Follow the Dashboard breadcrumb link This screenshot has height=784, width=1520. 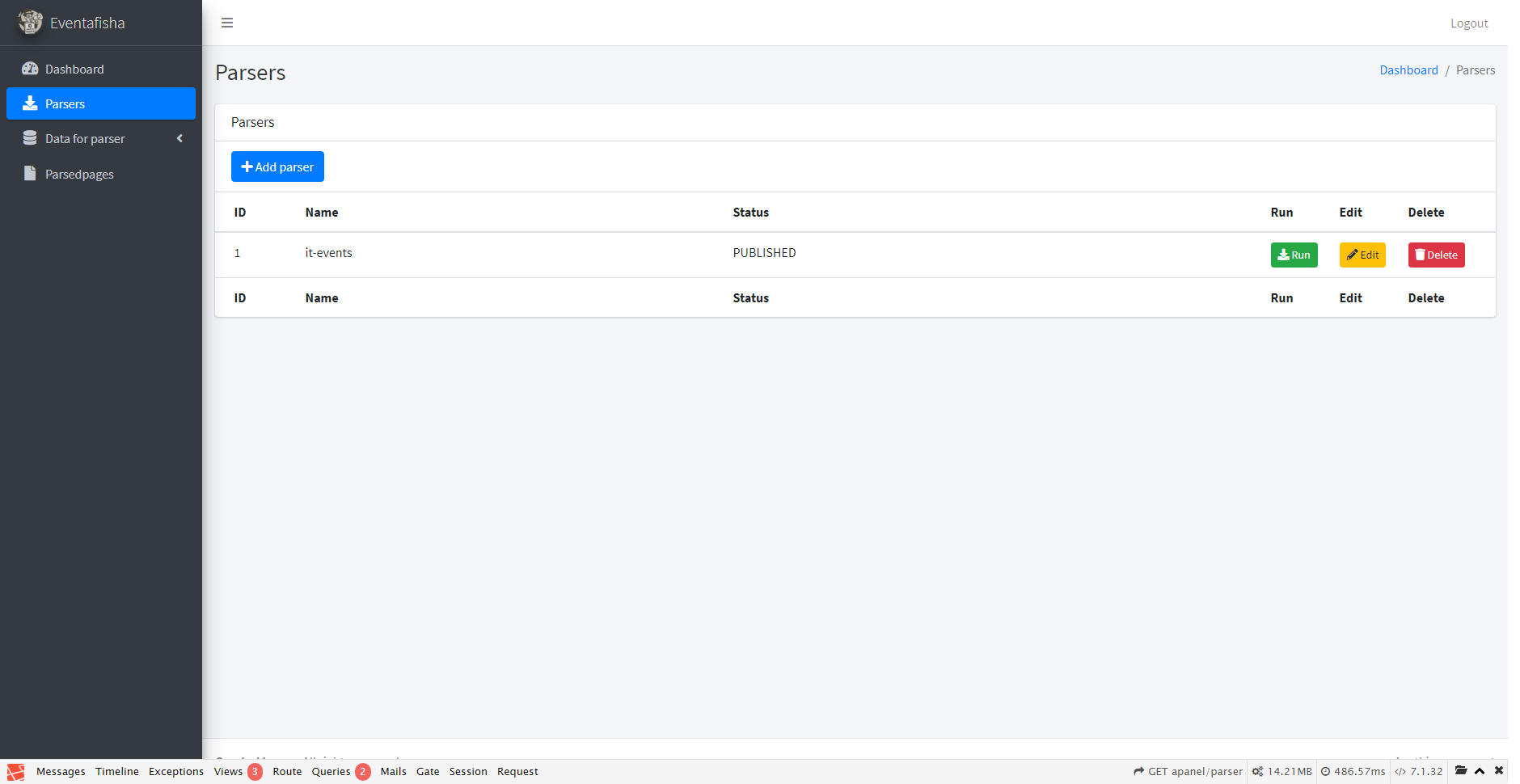pos(1408,70)
